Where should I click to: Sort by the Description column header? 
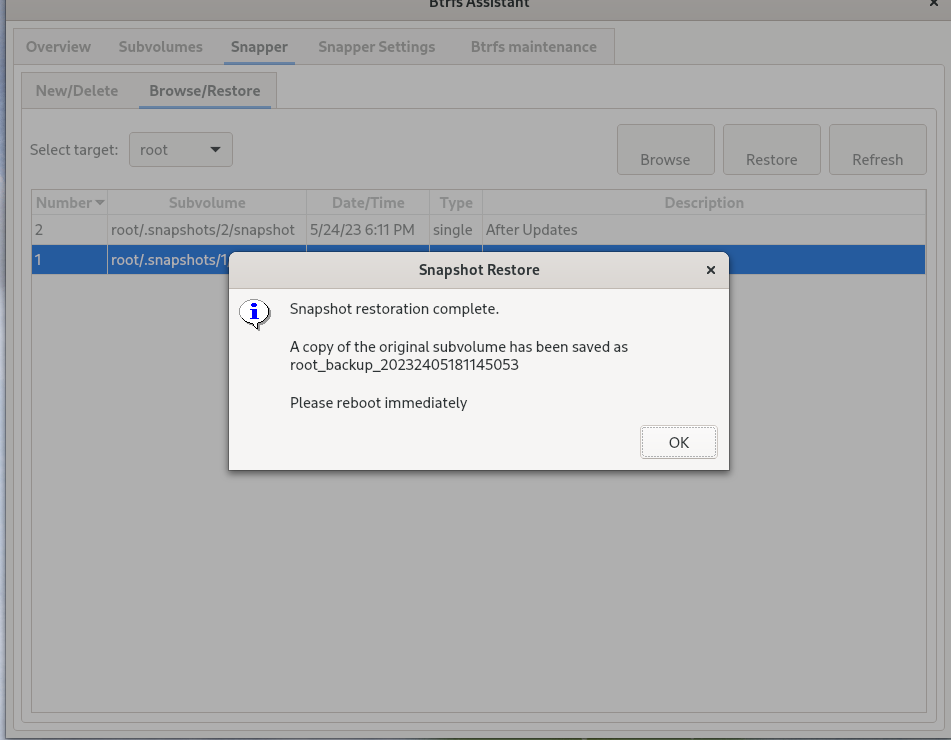pyautogui.click(x=704, y=203)
